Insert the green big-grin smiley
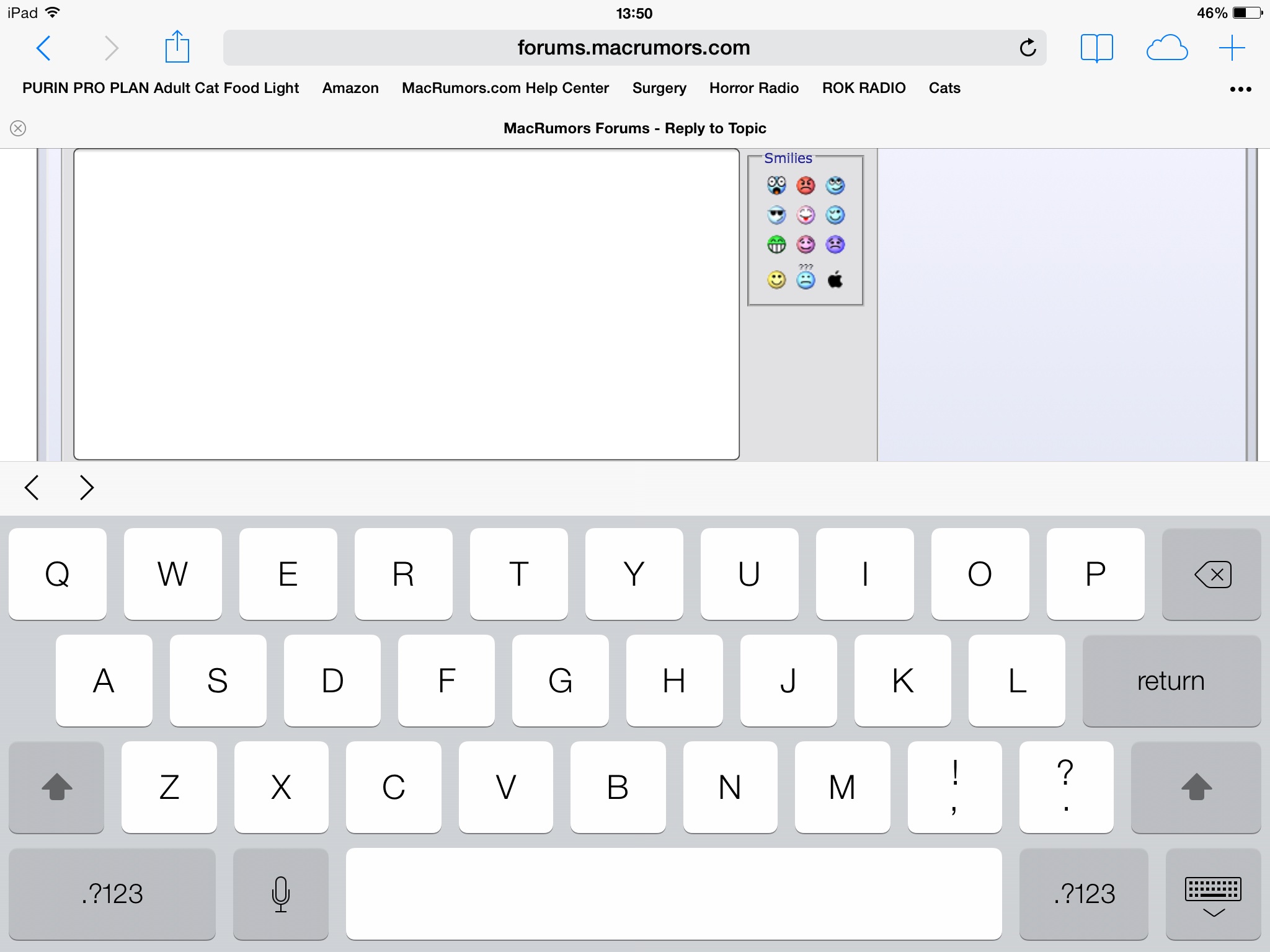This screenshot has width=1270, height=952. [x=776, y=245]
